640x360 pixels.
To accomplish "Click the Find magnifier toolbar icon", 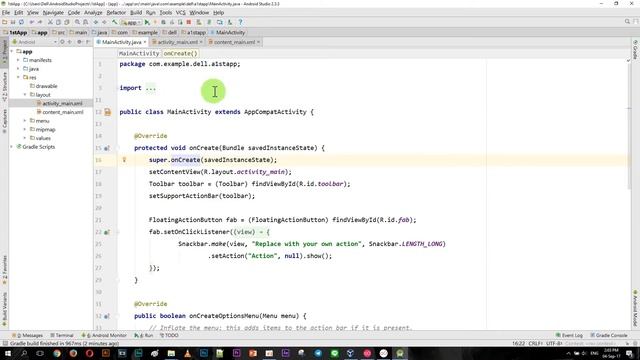I will (77, 22).
